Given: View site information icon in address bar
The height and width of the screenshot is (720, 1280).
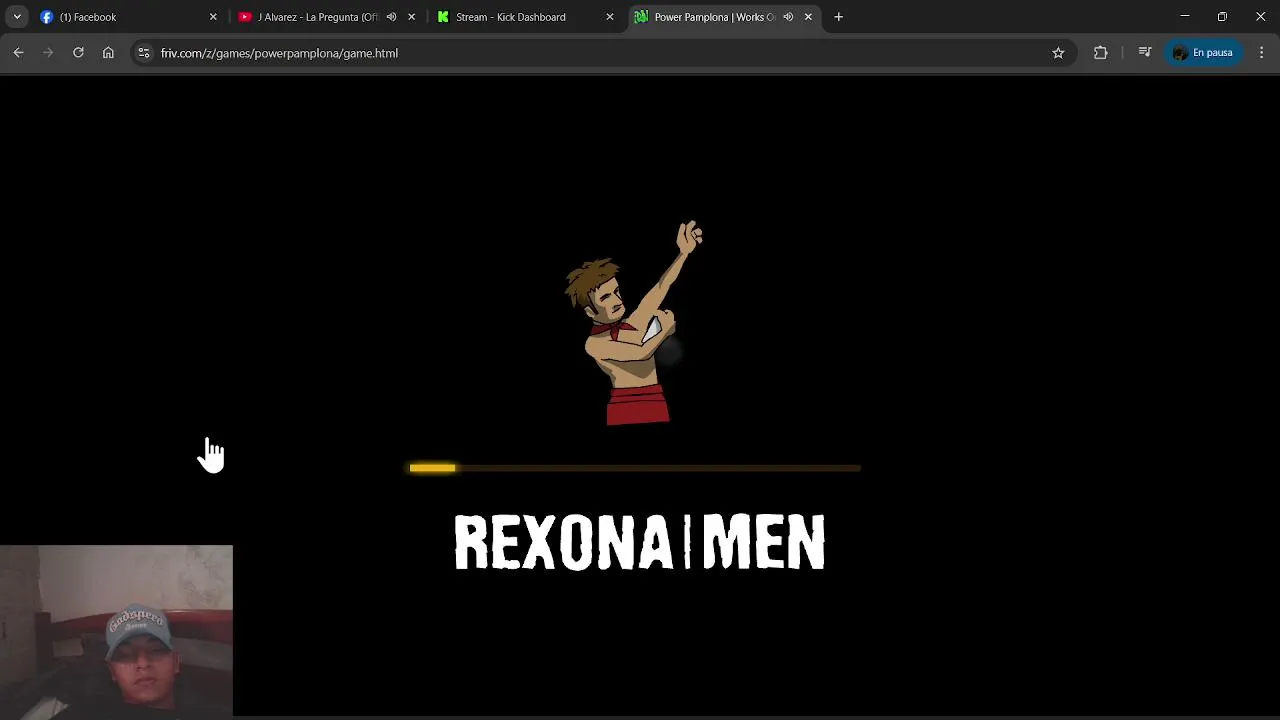Looking at the screenshot, I should click(144, 53).
